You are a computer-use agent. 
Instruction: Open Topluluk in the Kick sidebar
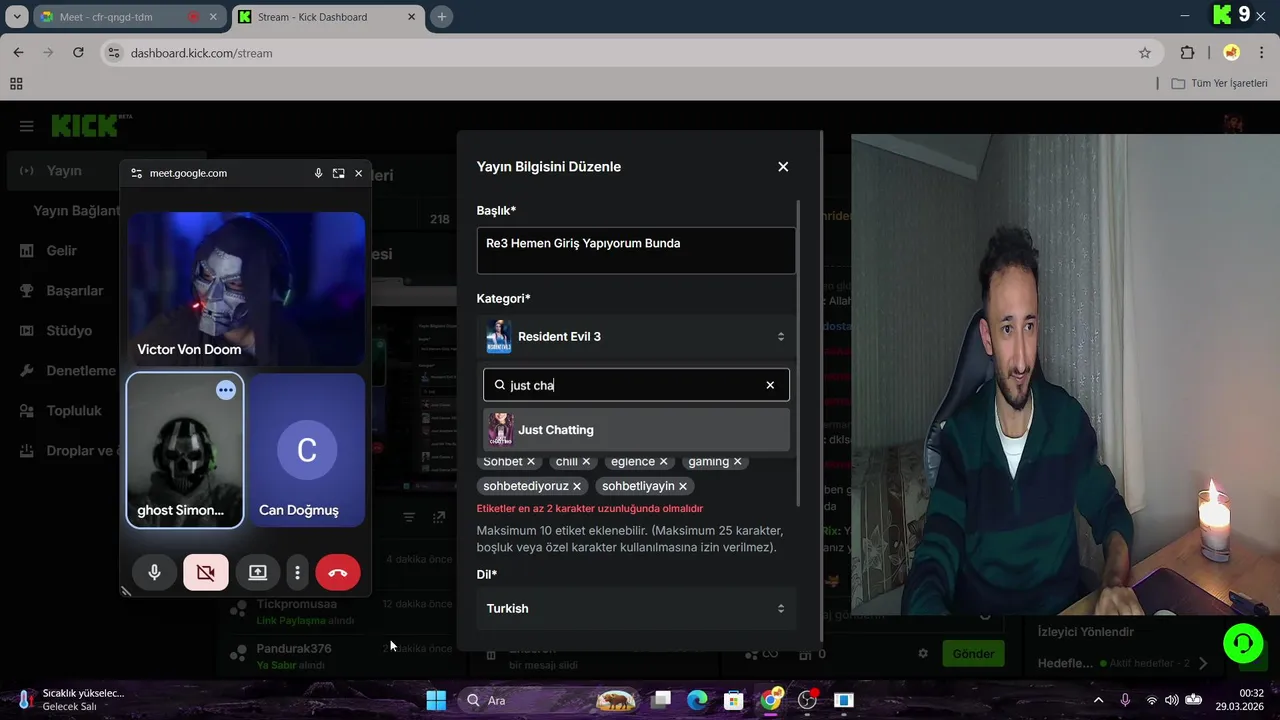pyautogui.click(x=60, y=410)
